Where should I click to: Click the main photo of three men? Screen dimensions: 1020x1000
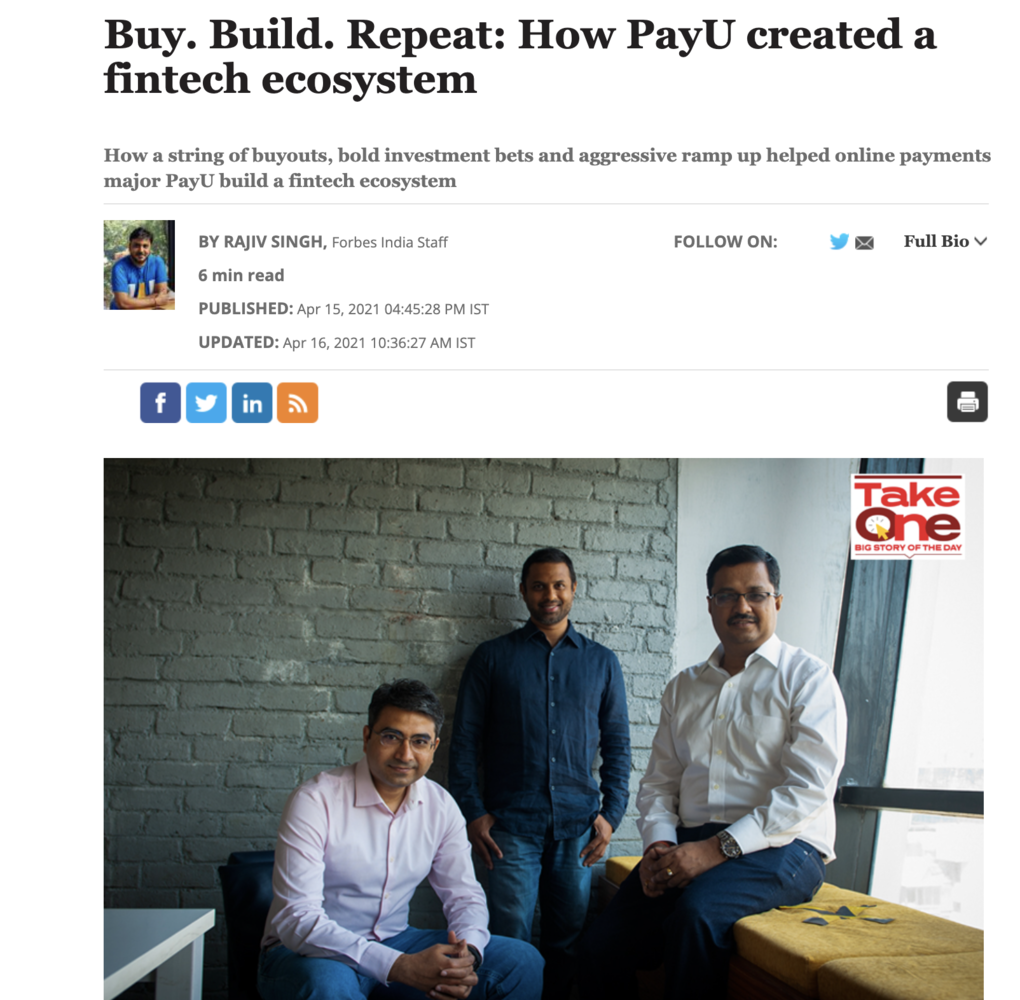[544, 729]
